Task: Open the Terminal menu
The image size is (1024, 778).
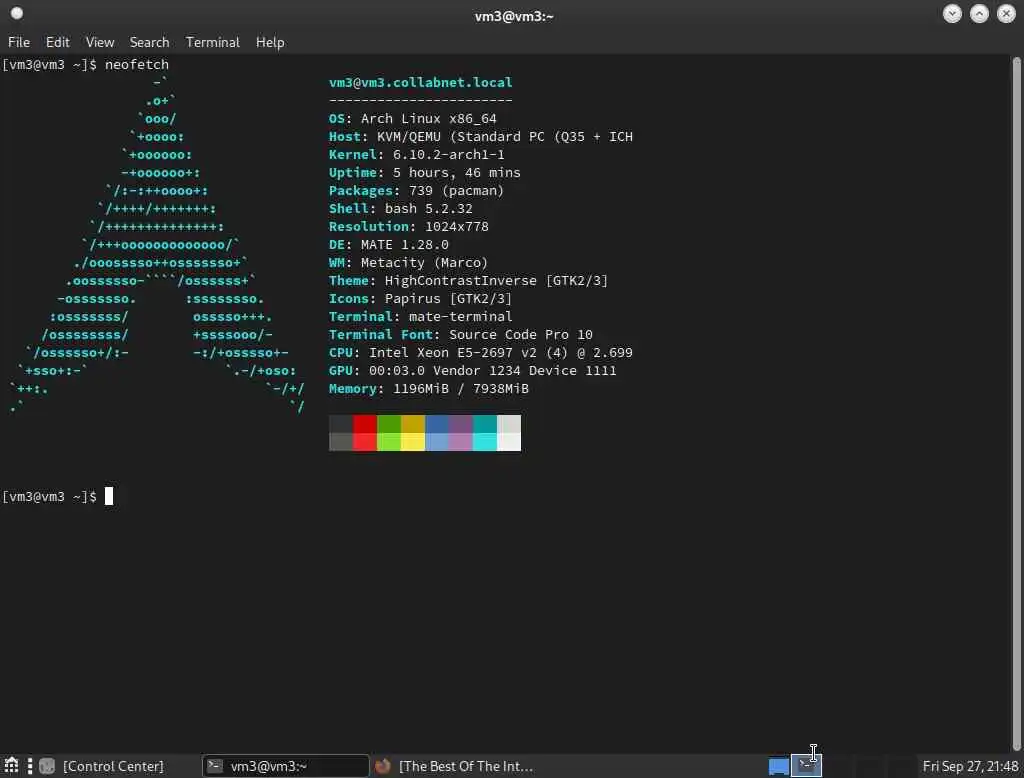Action: click(212, 42)
